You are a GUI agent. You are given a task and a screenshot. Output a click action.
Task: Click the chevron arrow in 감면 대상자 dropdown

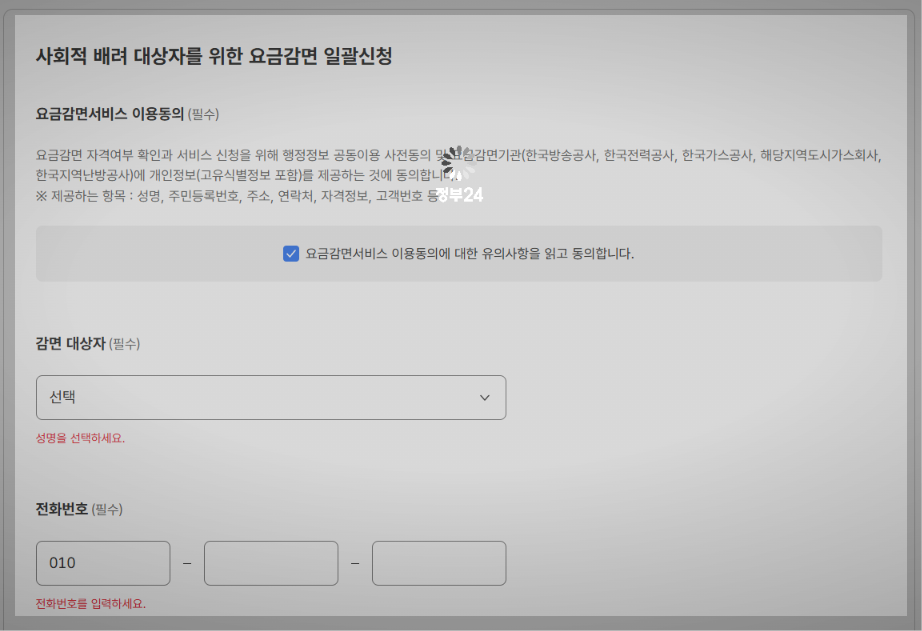point(485,398)
